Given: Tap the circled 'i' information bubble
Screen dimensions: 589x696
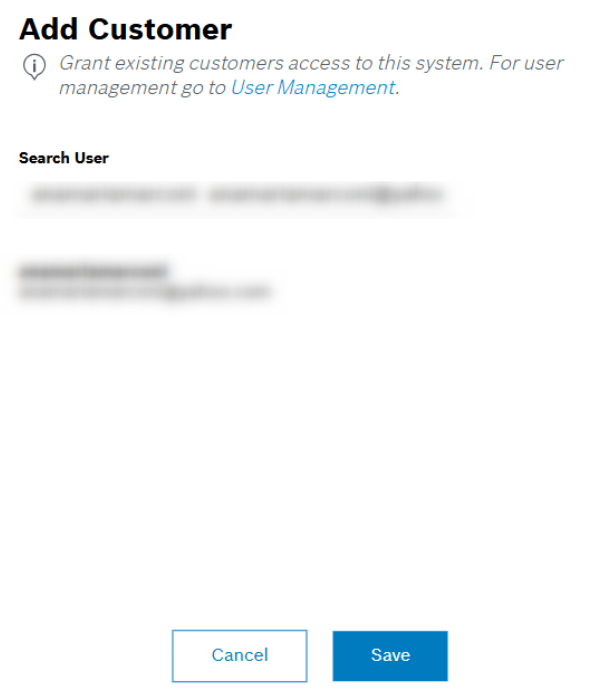Looking at the screenshot, I should [34, 67].
